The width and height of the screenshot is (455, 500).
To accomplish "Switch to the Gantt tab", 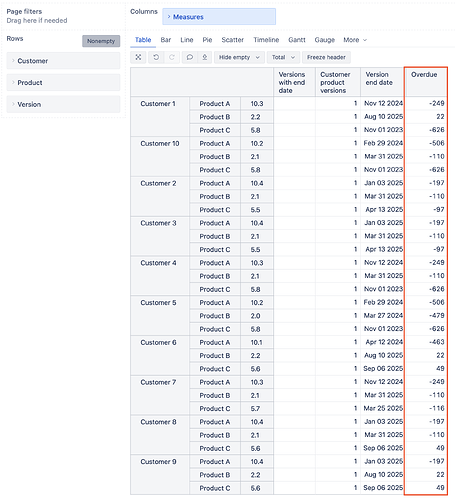I will pos(297,40).
